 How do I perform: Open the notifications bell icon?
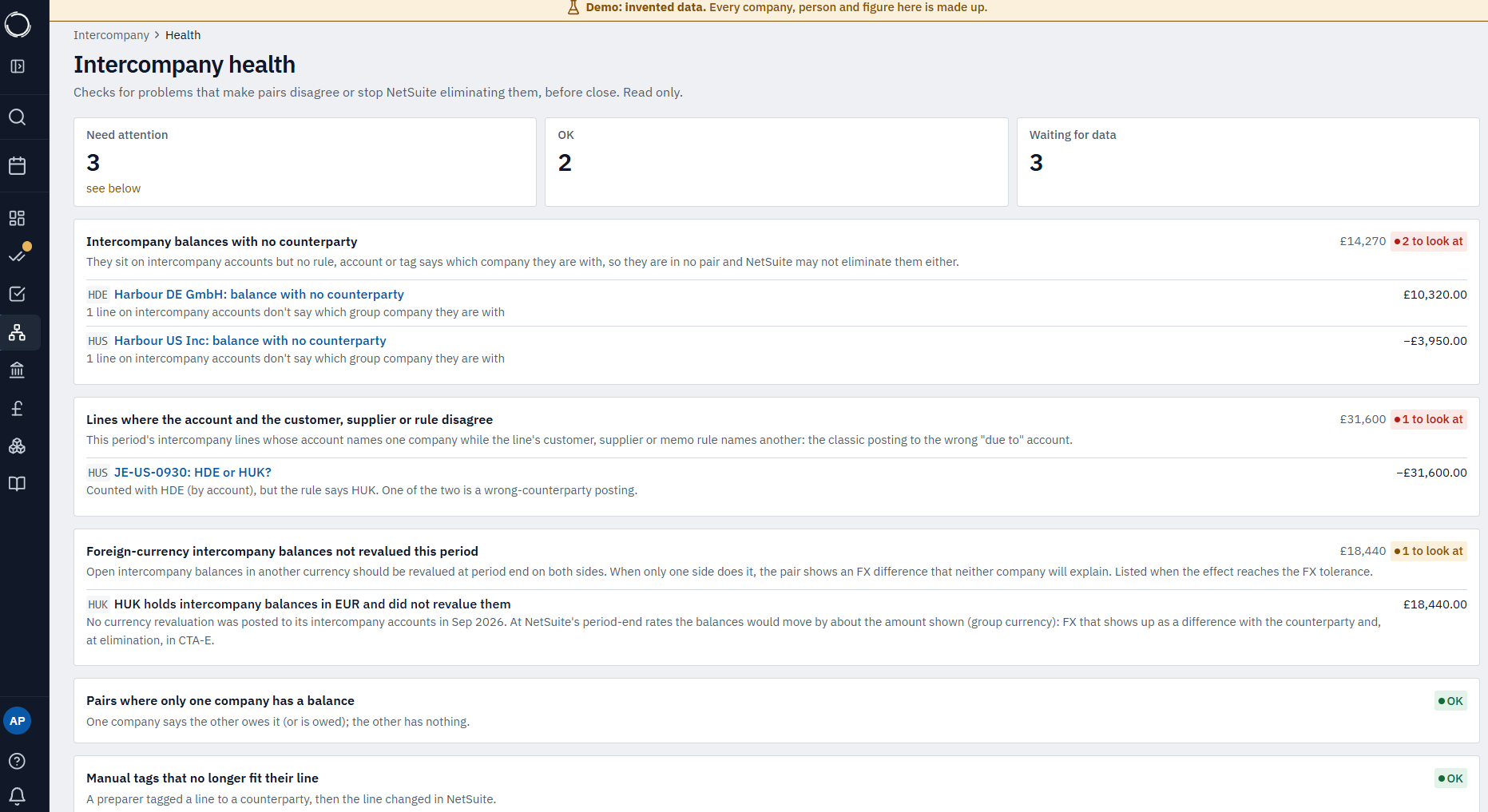pyautogui.click(x=18, y=796)
